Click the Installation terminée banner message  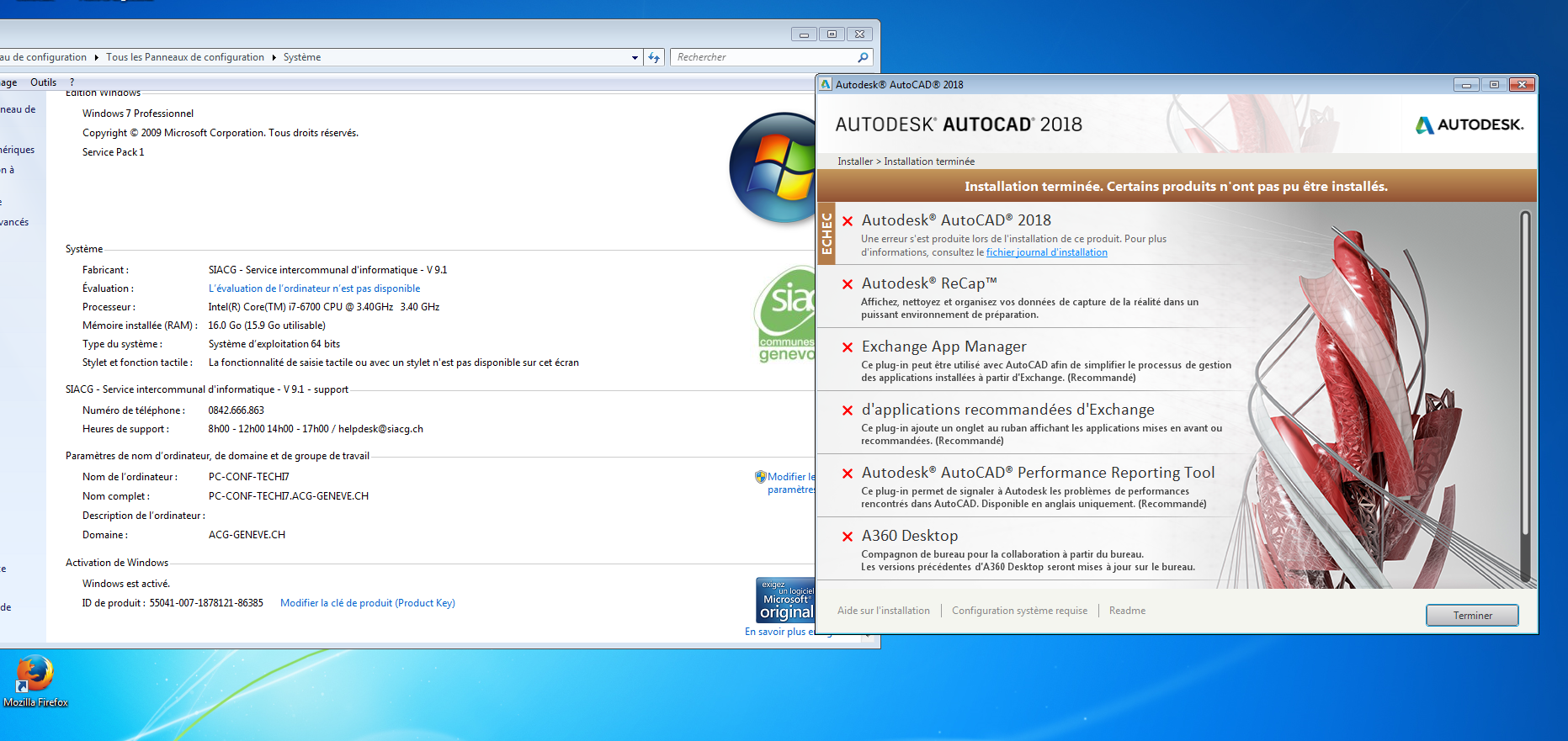(x=1176, y=187)
